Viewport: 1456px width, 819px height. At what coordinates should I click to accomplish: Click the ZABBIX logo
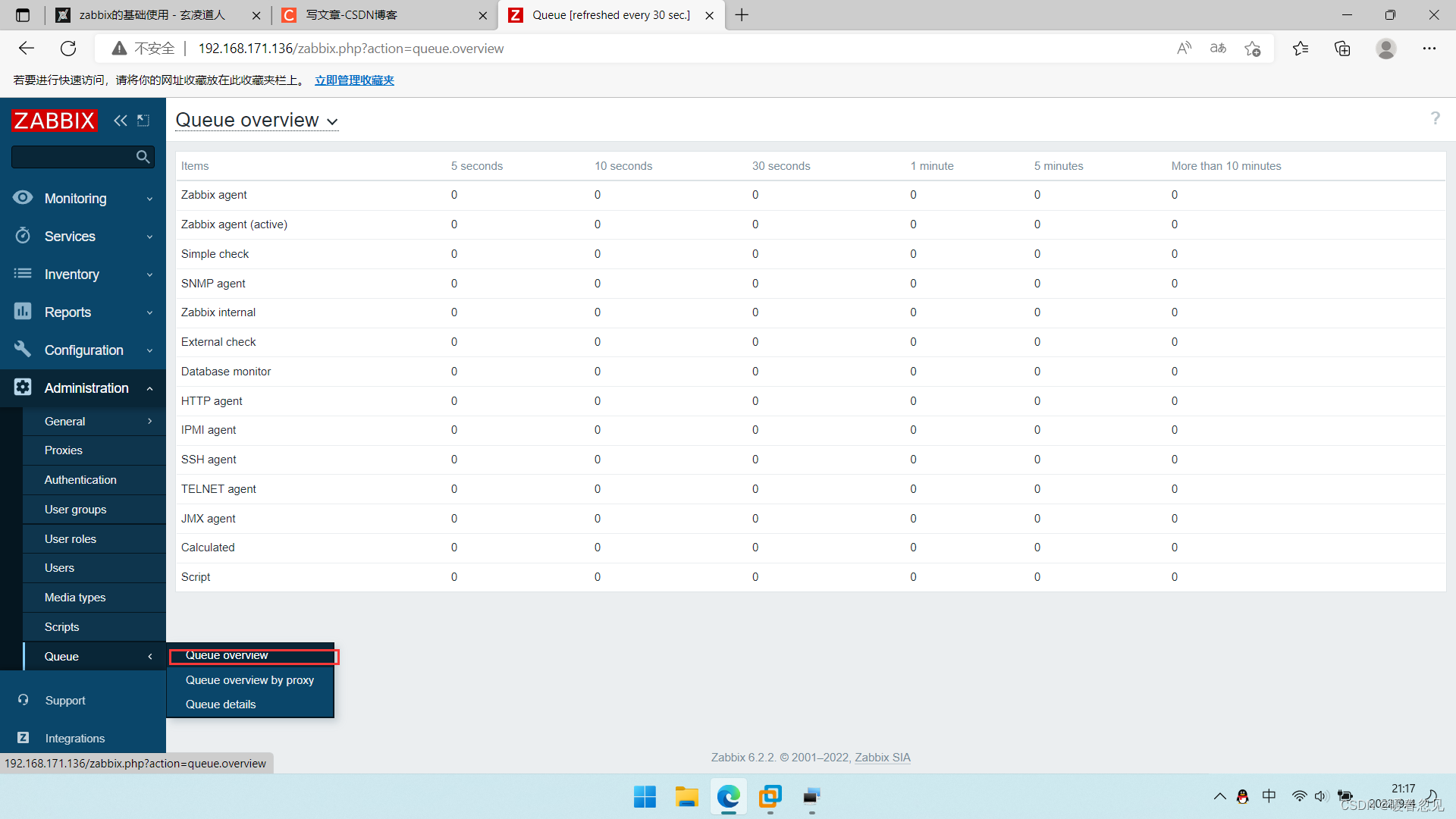point(55,121)
